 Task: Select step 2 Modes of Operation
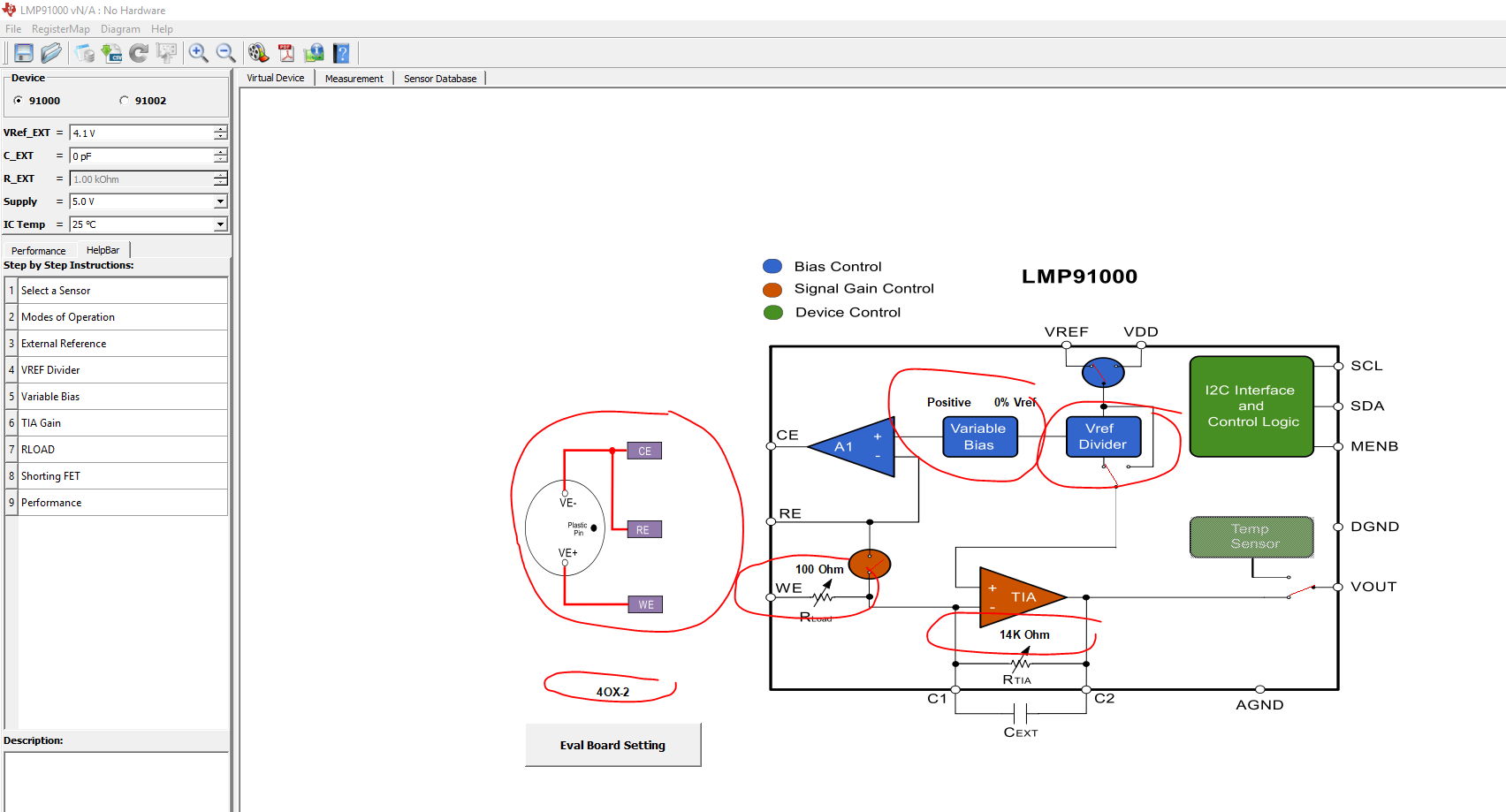click(116, 317)
